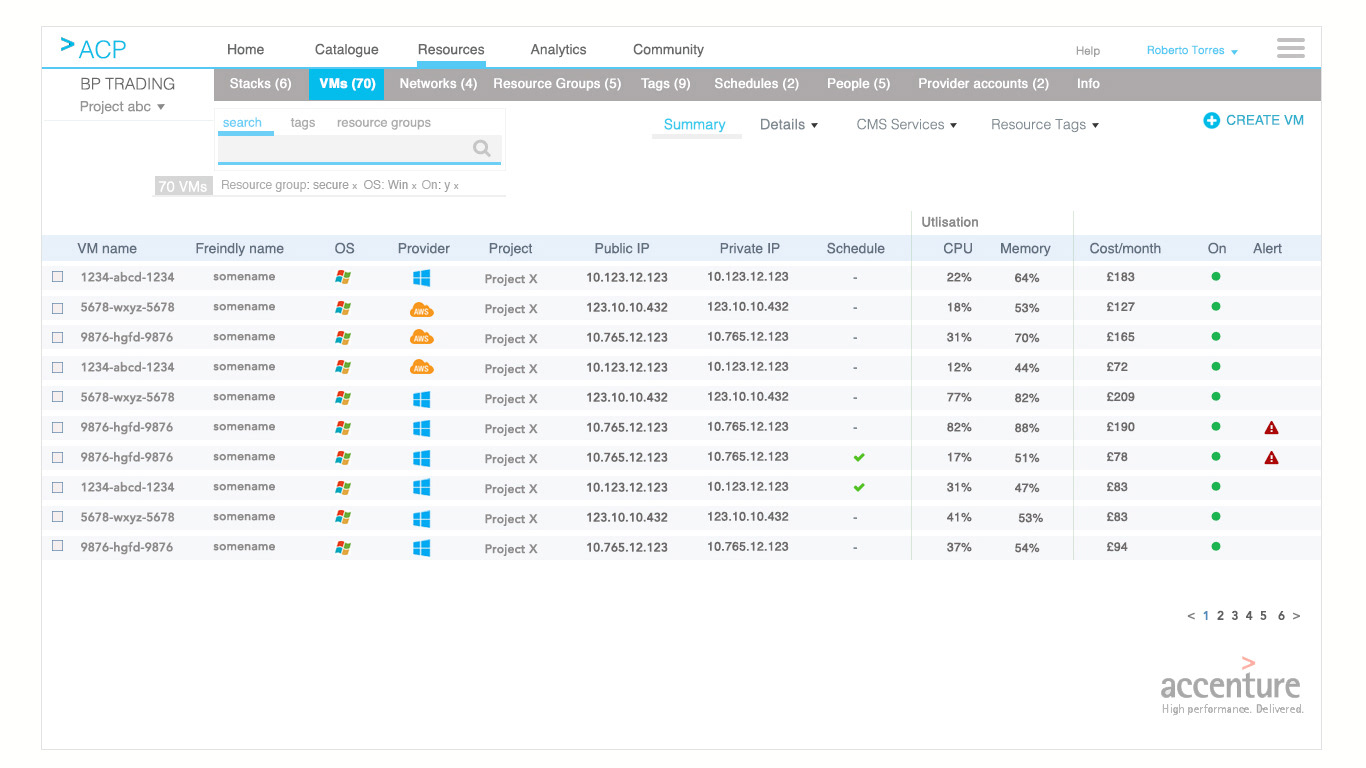Image resolution: width=1366 pixels, height=768 pixels.
Task: Click the AWS provider icon on the second row
Action: click(421, 308)
